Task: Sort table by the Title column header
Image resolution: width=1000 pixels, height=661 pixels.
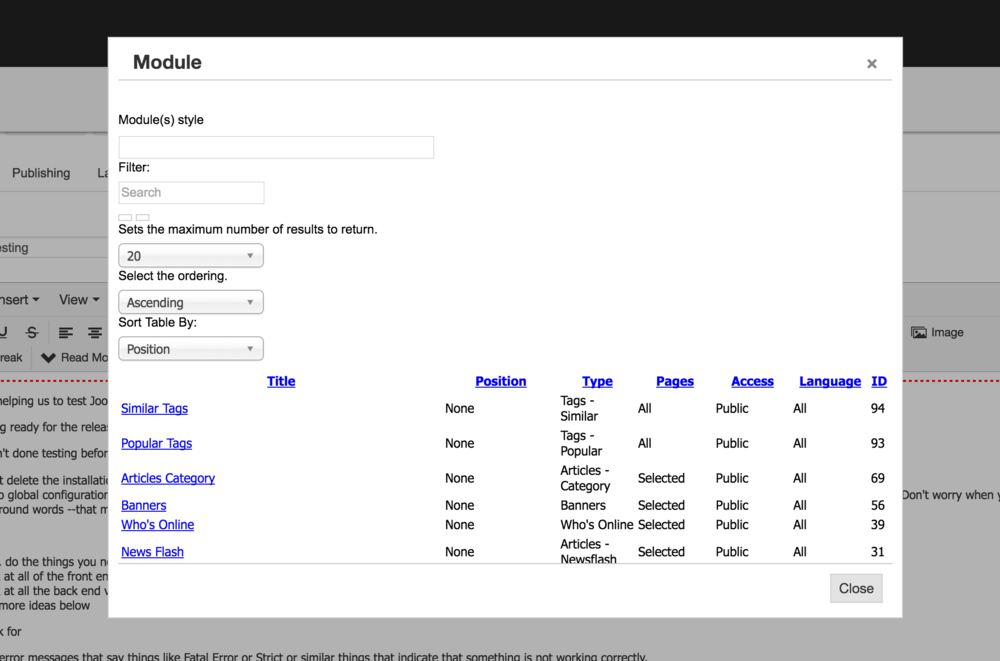Action: click(281, 382)
